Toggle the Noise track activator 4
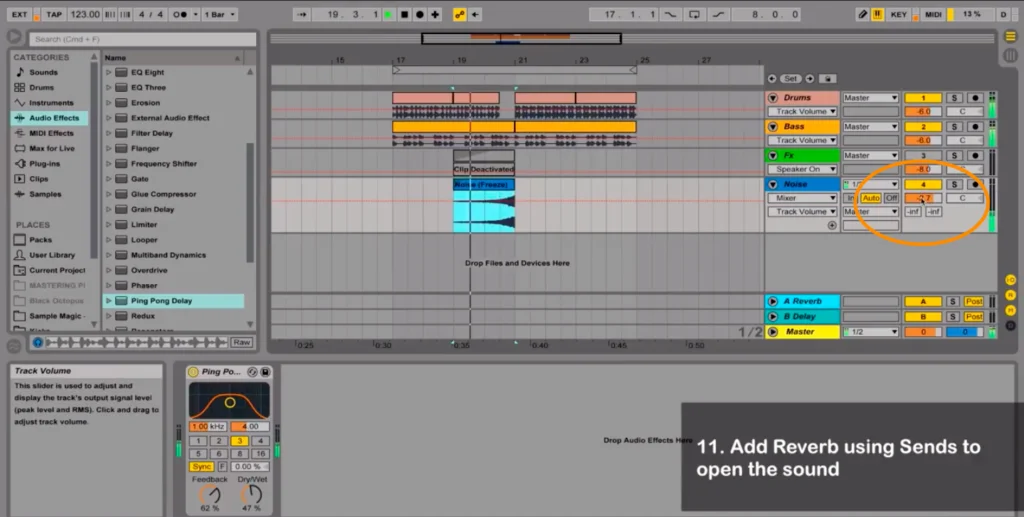 tap(923, 185)
